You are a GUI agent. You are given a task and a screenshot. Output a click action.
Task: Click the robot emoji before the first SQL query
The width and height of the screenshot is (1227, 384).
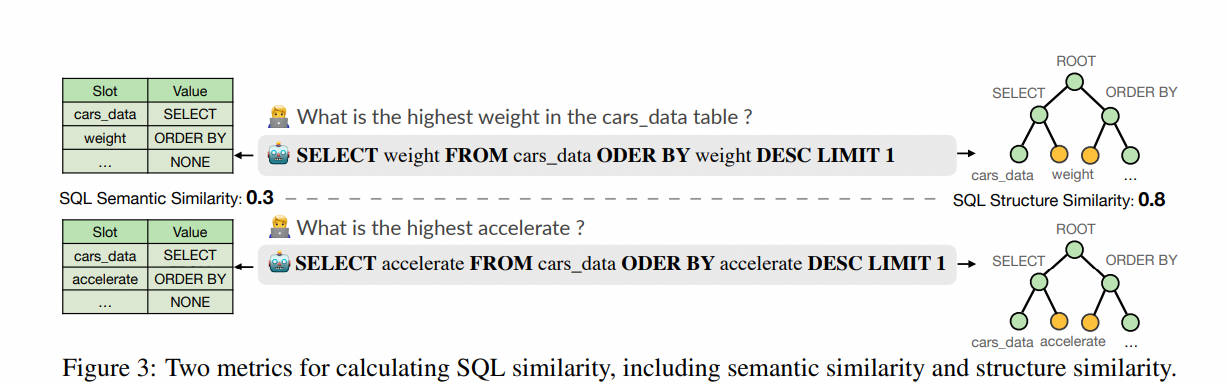[279, 154]
